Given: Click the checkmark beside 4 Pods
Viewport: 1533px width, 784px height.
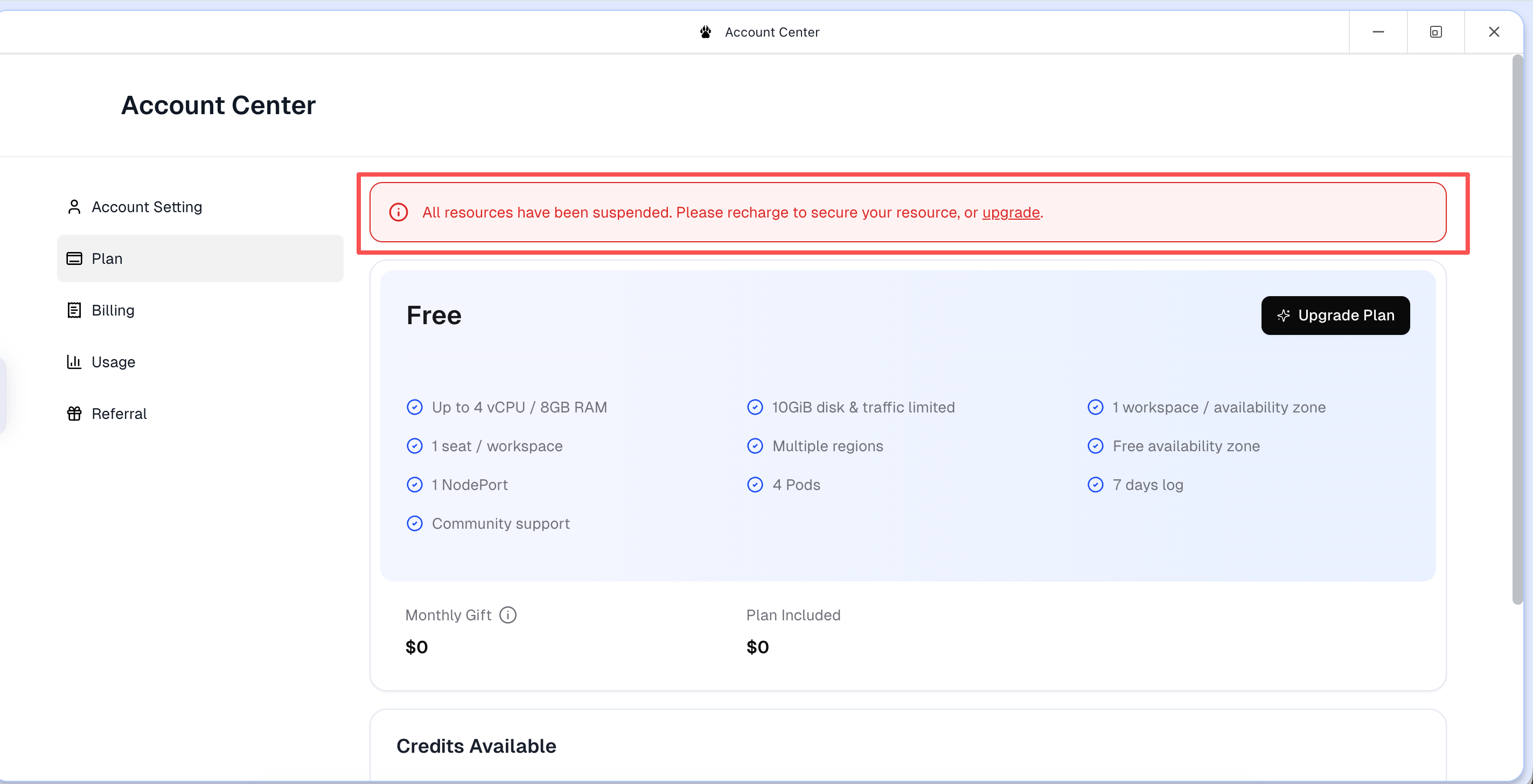Looking at the screenshot, I should pos(755,485).
